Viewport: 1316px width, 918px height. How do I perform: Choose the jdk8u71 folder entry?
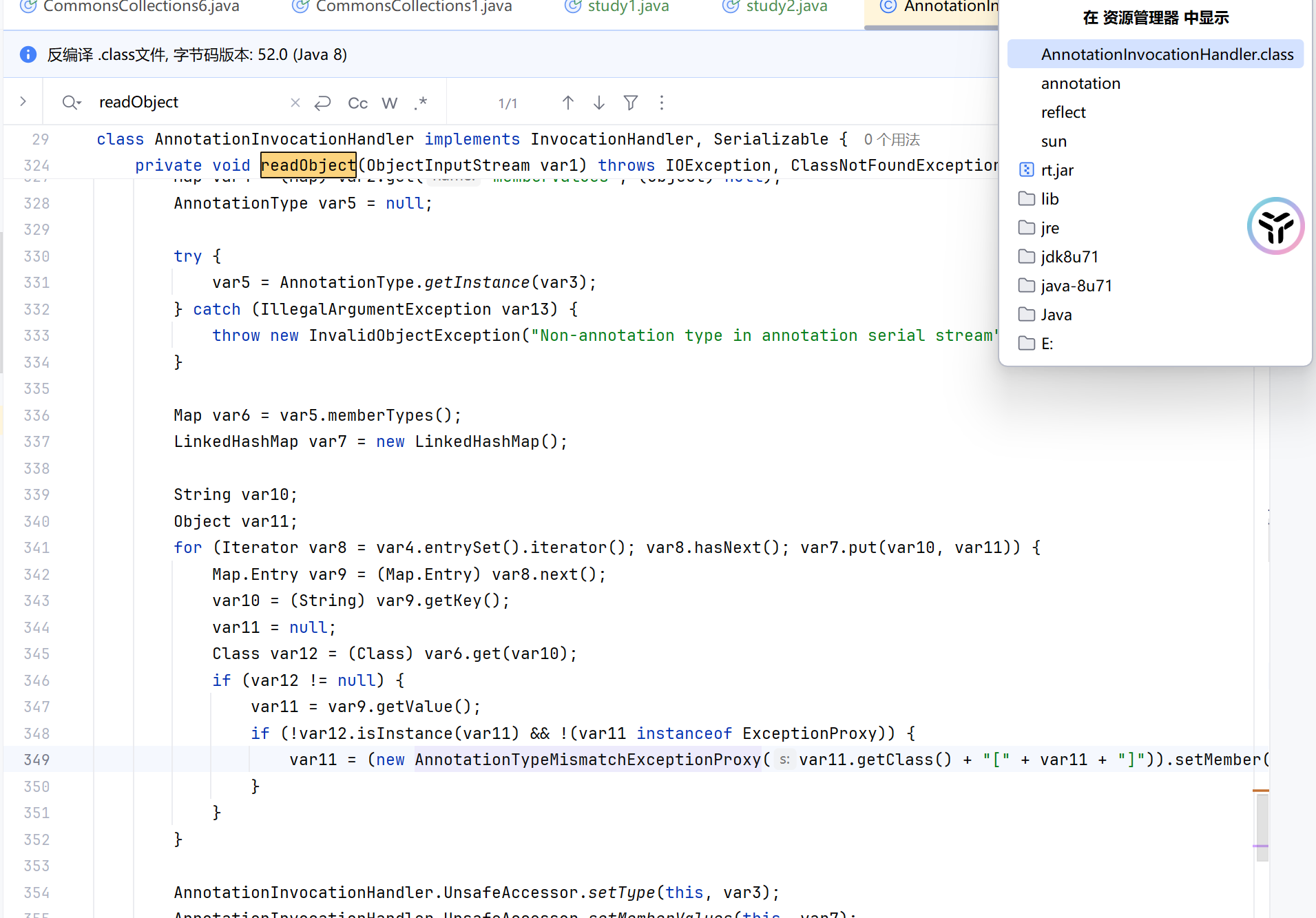(x=1155, y=257)
